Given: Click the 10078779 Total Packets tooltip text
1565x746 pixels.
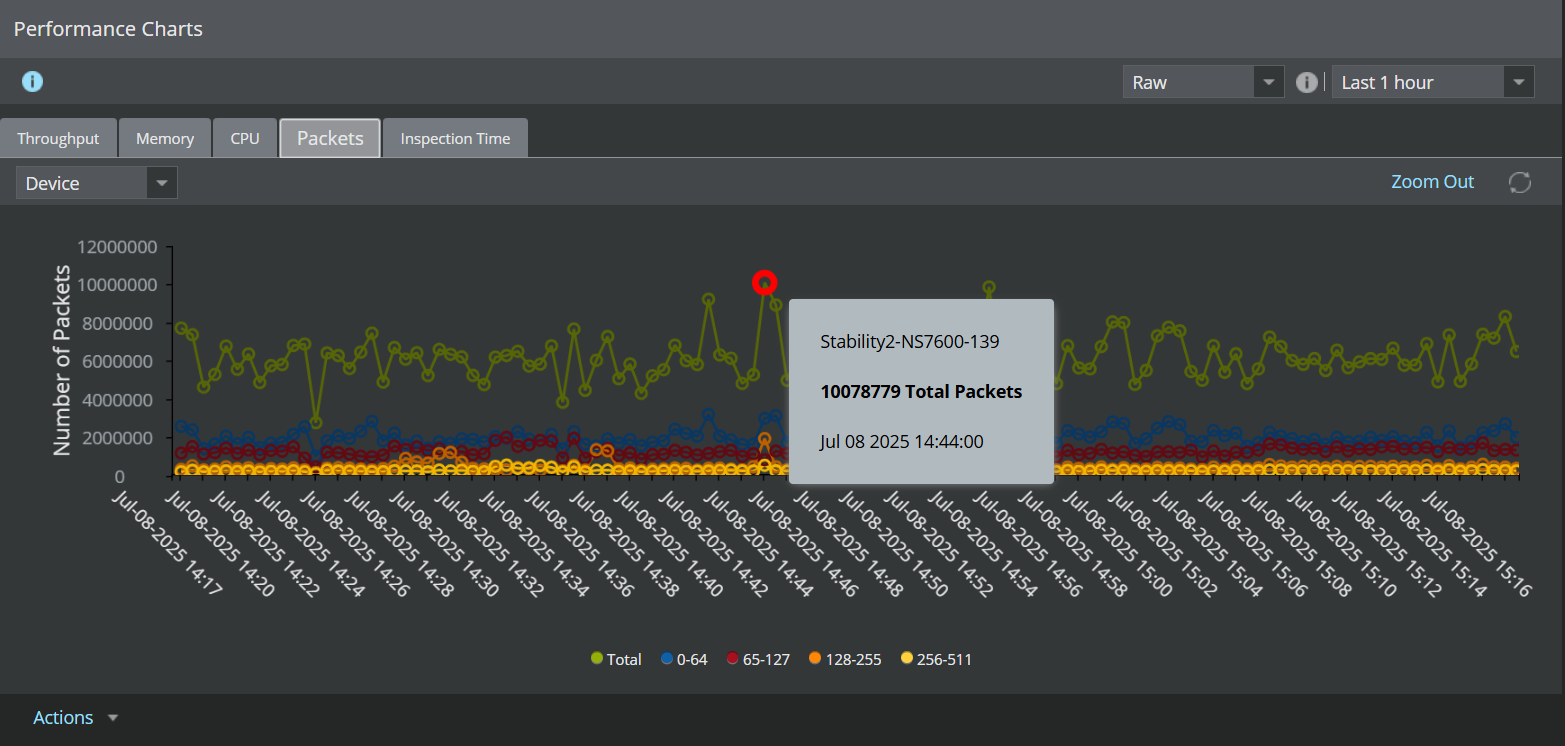Looking at the screenshot, I should [921, 392].
